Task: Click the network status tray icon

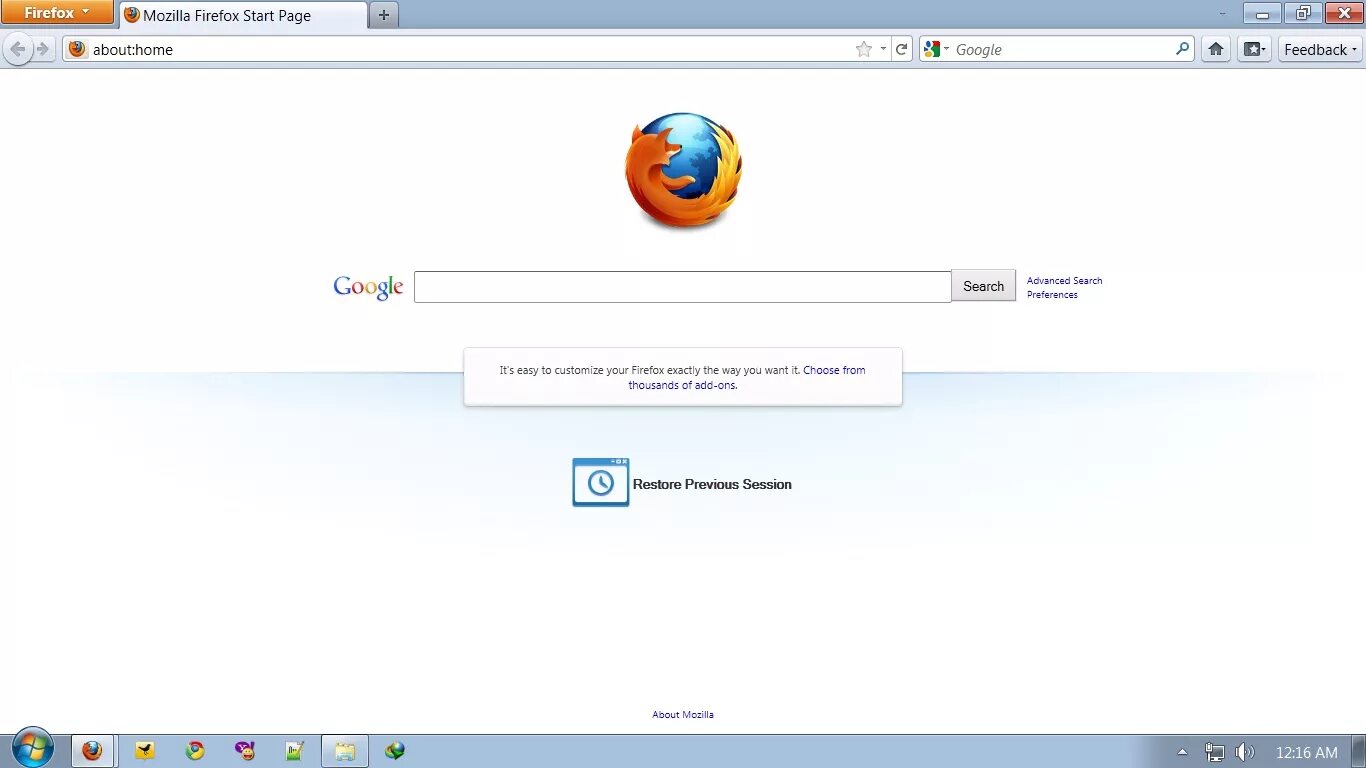Action: (x=1215, y=752)
